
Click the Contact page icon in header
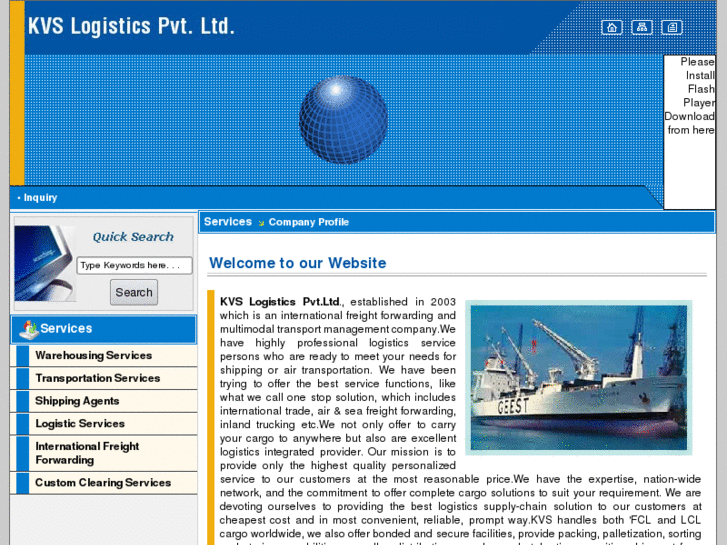[672, 27]
